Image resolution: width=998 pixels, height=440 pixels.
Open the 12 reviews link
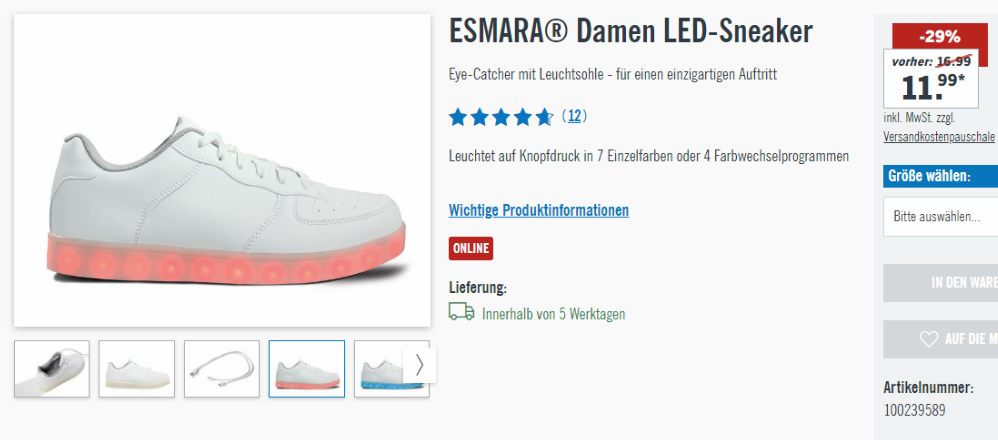(575, 116)
